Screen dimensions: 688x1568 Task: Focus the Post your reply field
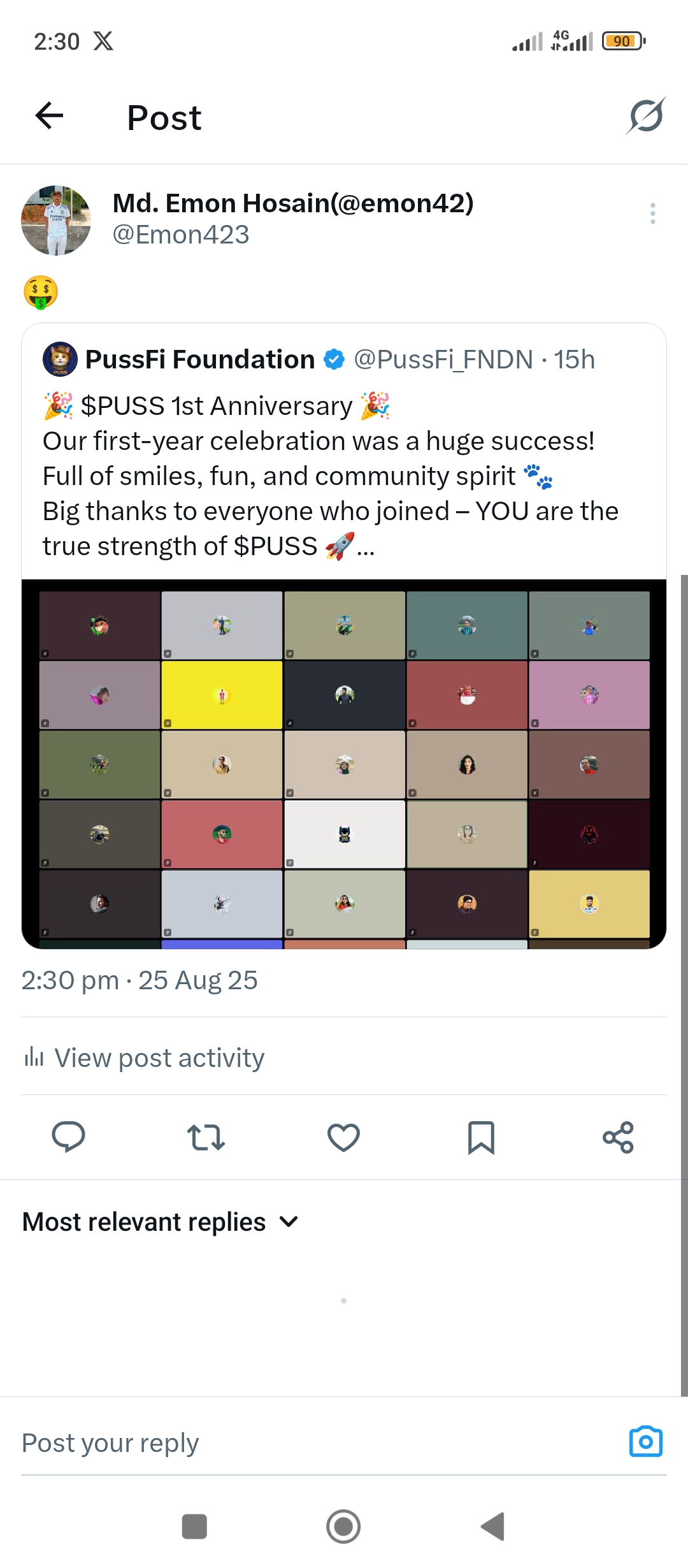point(319,1443)
